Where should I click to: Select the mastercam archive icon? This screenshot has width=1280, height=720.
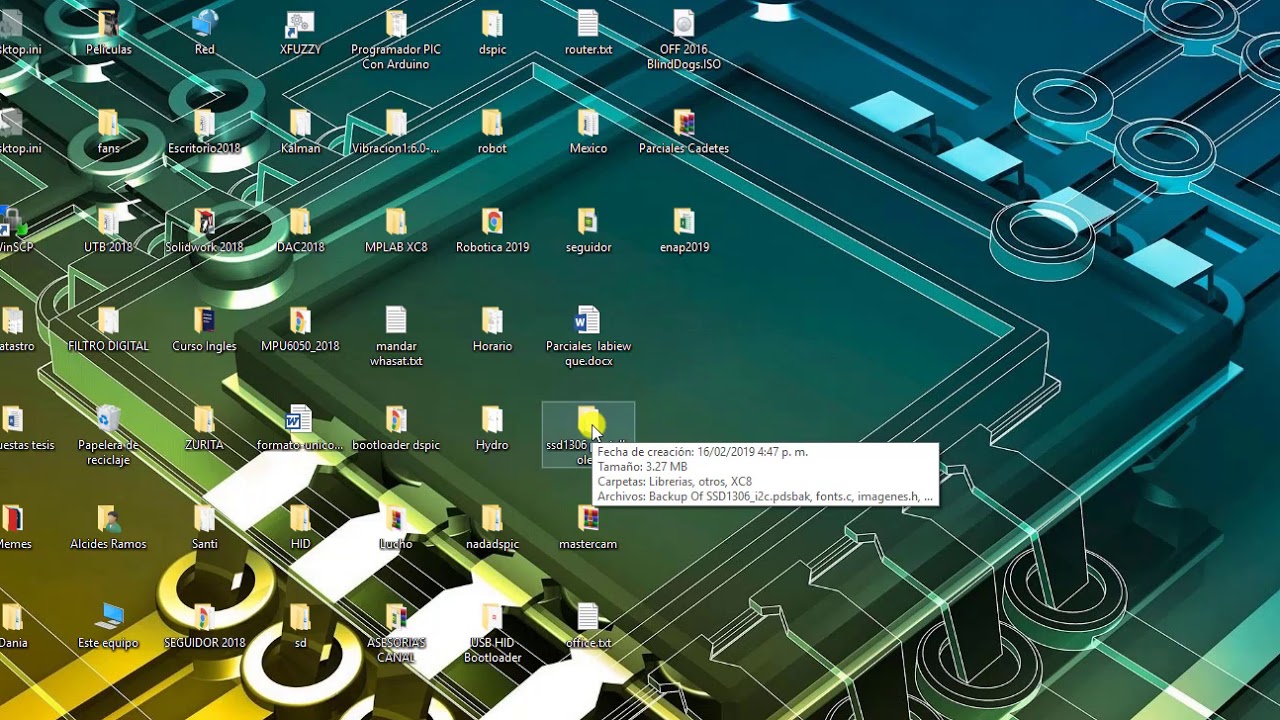point(588,519)
